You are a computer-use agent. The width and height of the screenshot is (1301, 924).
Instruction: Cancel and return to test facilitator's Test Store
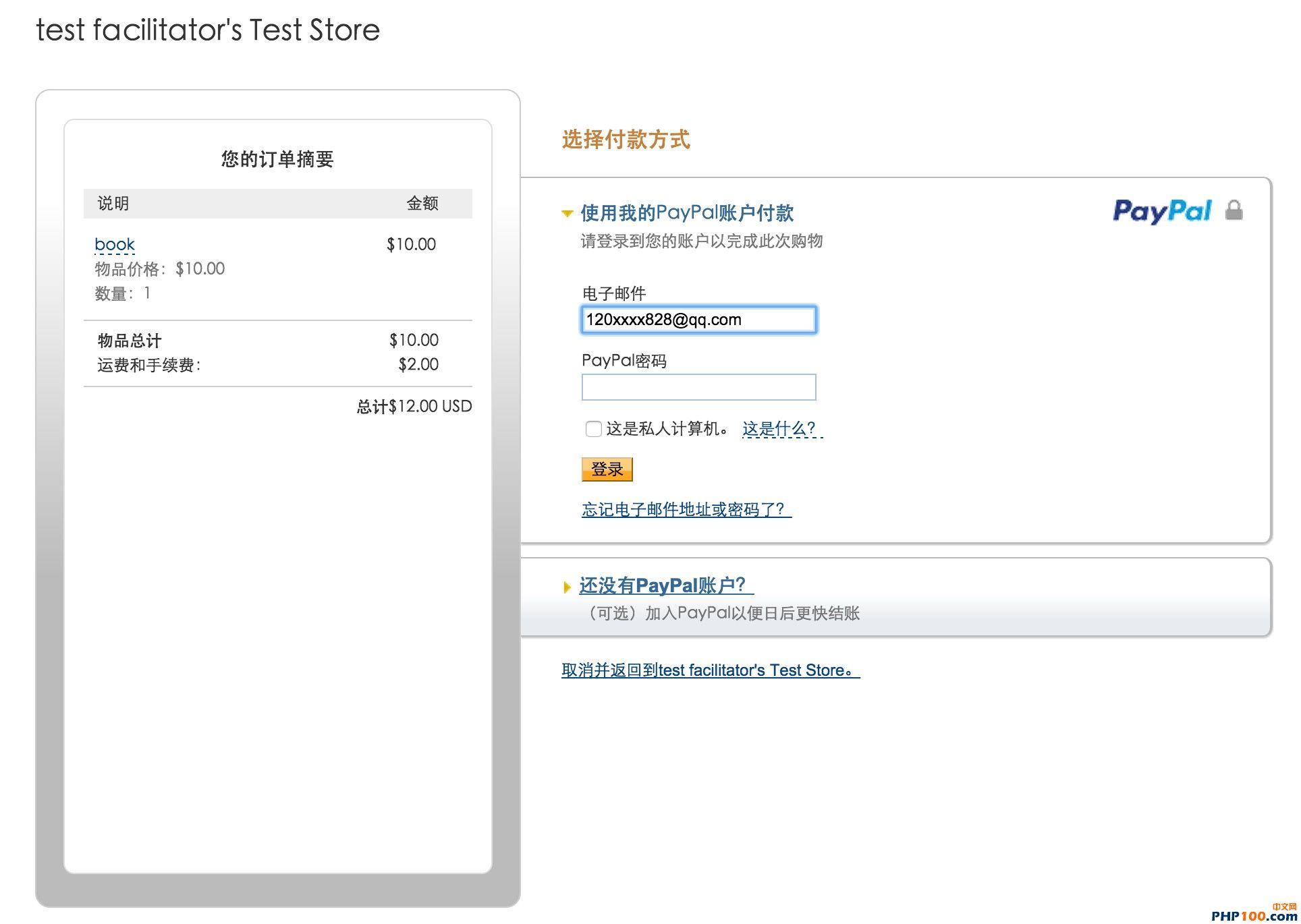(711, 670)
